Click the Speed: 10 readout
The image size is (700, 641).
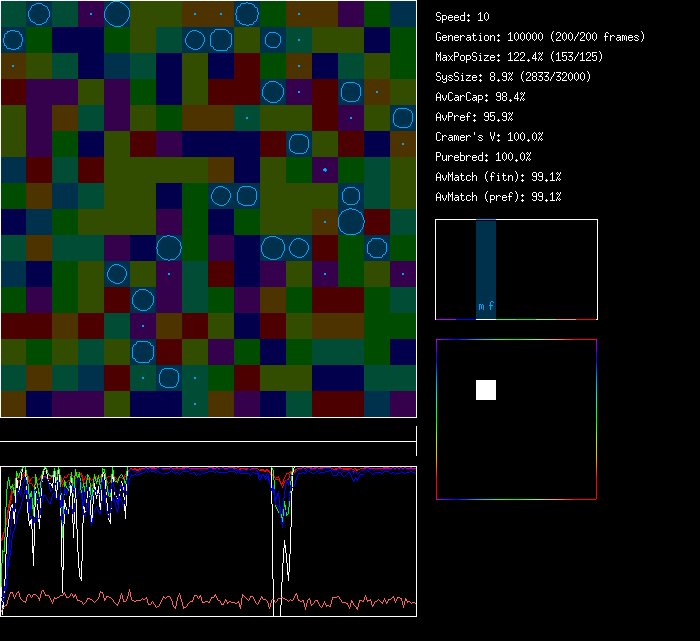(x=462, y=17)
